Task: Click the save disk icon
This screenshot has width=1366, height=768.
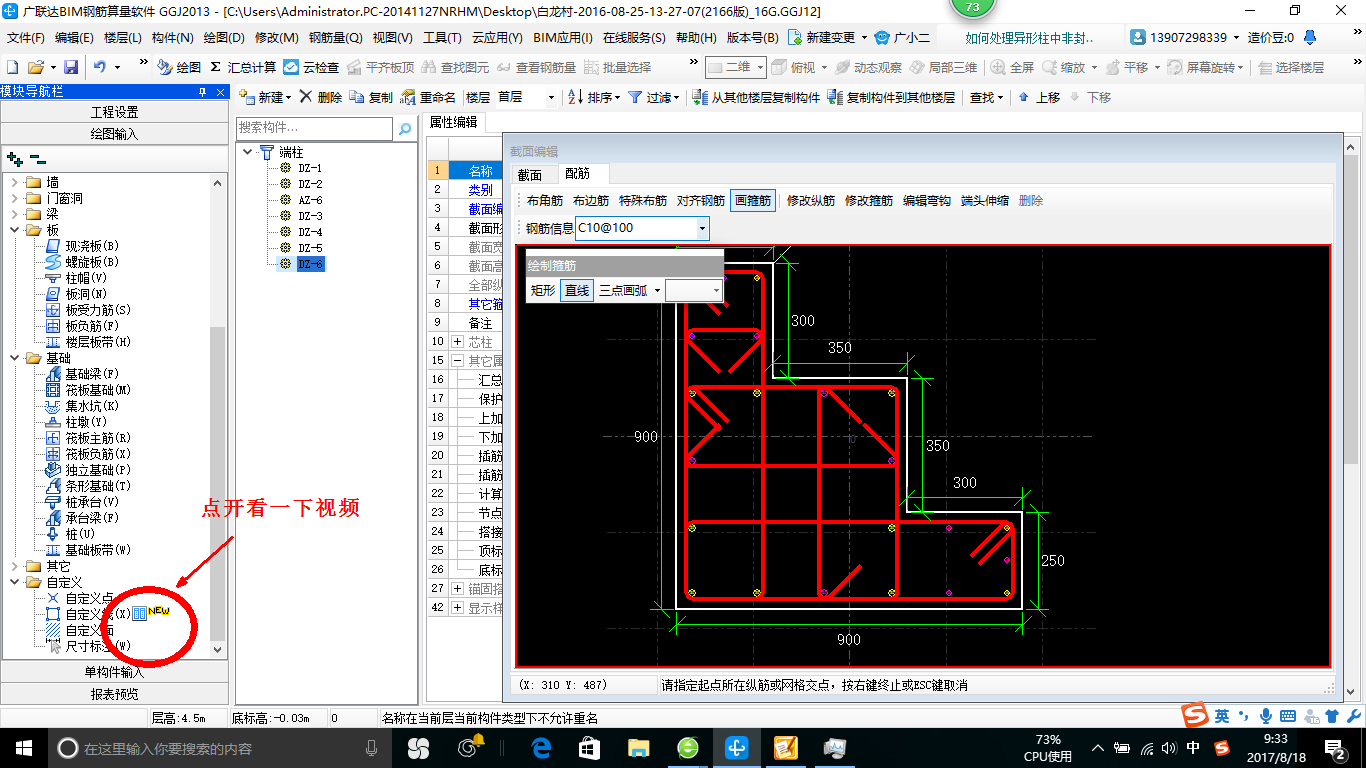Action: click(71, 67)
